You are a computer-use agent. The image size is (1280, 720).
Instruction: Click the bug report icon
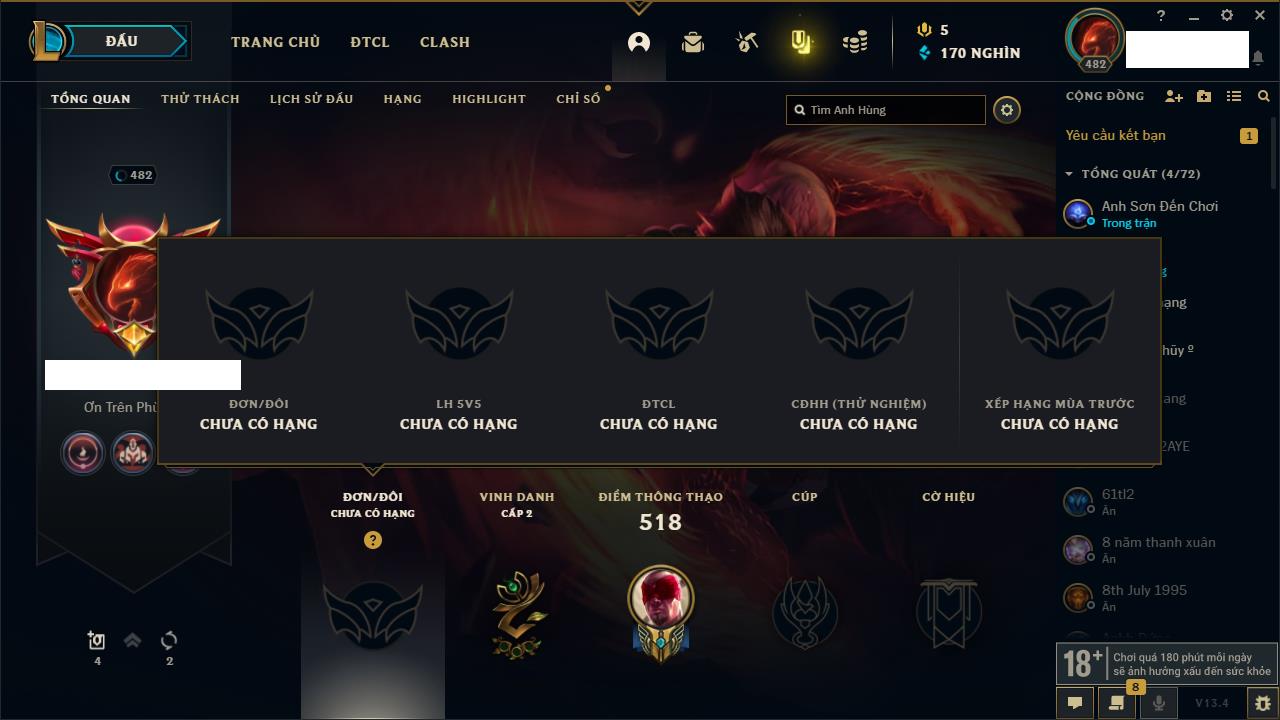(x=1262, y=703)
